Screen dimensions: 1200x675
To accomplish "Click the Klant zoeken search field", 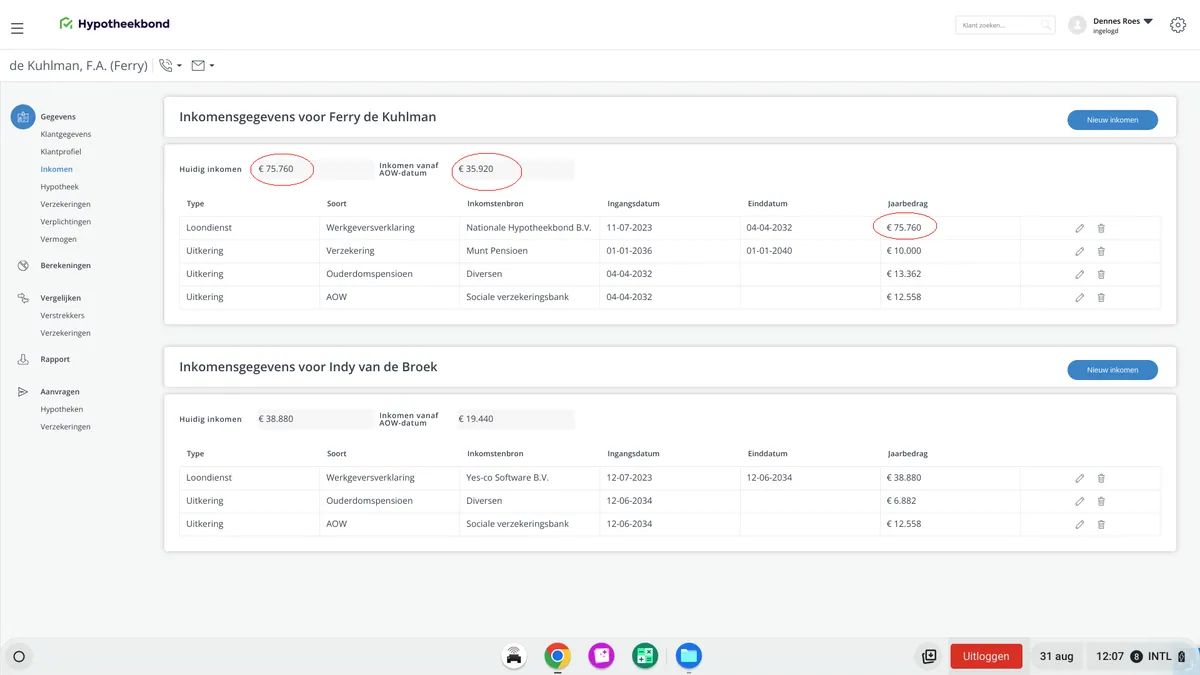I will point(1004,25).
